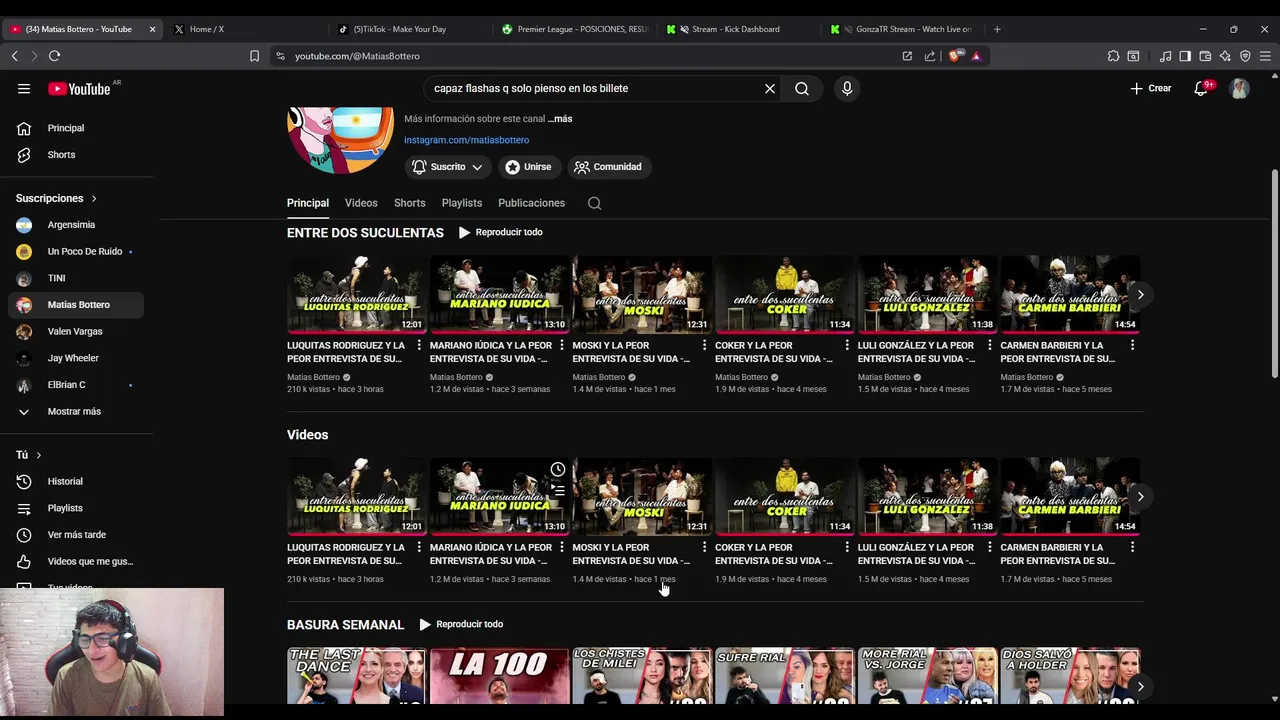Open TINI subscription channel
1280x720 pixels.
click(x=76, y=278)
